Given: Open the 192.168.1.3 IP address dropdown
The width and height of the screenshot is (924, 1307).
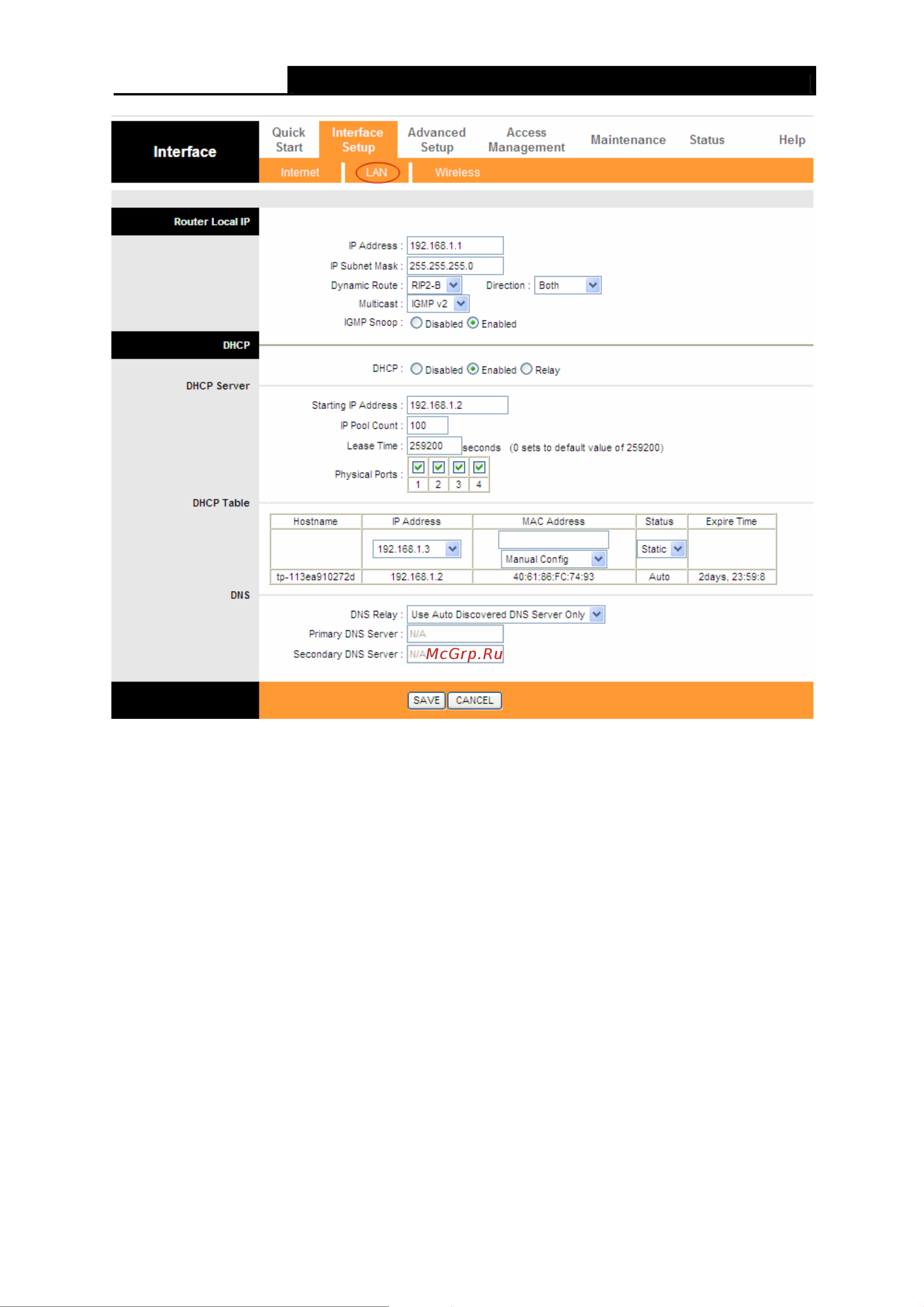Looking at the screenshot, I should click(x=417, y=549).
